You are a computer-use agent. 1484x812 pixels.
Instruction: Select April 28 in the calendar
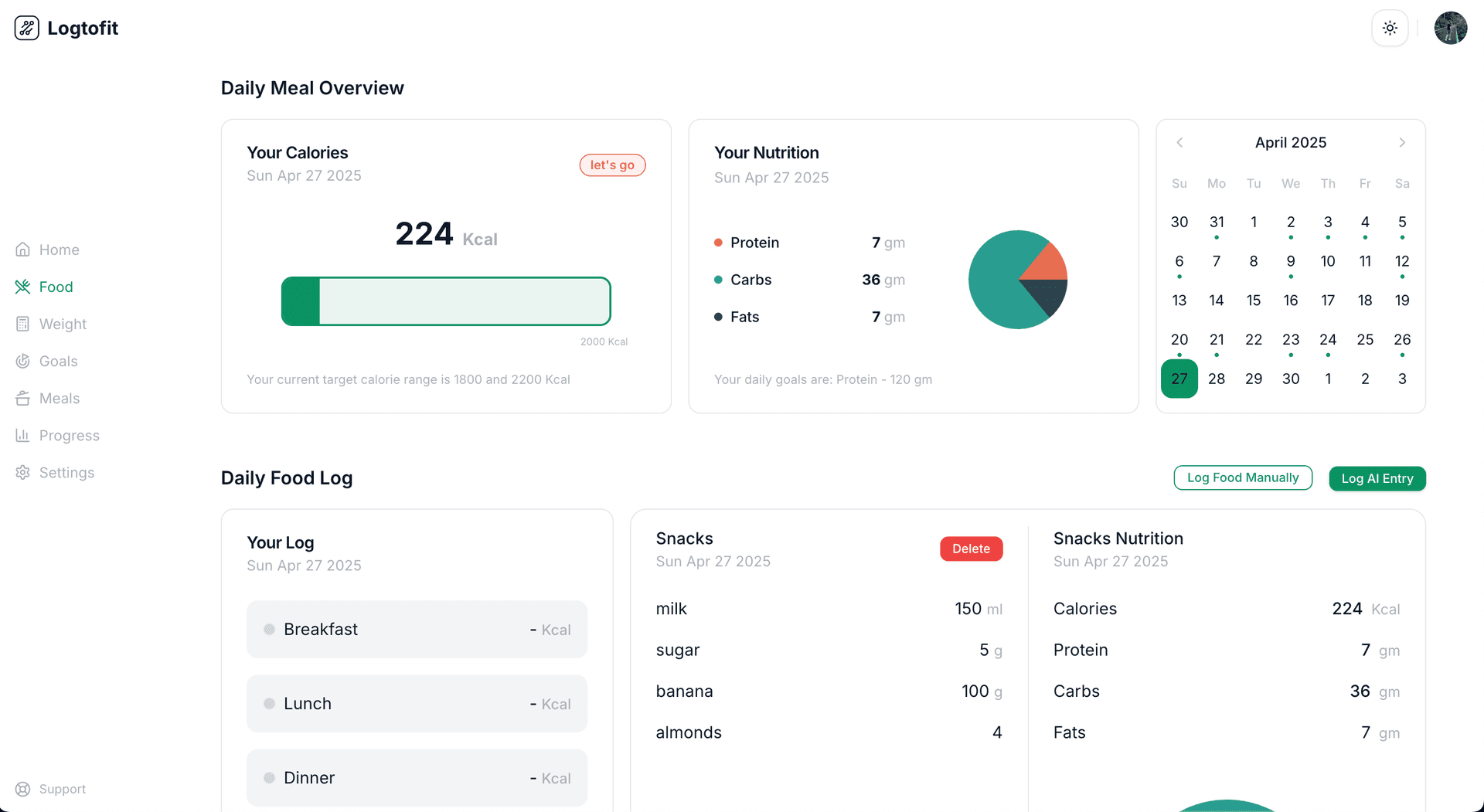1217,379
